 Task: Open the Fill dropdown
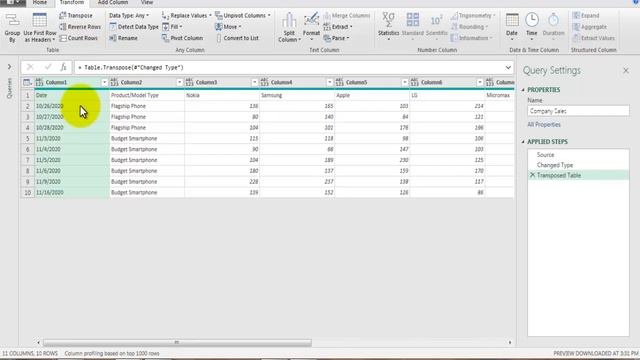click(x=172, y=27)
